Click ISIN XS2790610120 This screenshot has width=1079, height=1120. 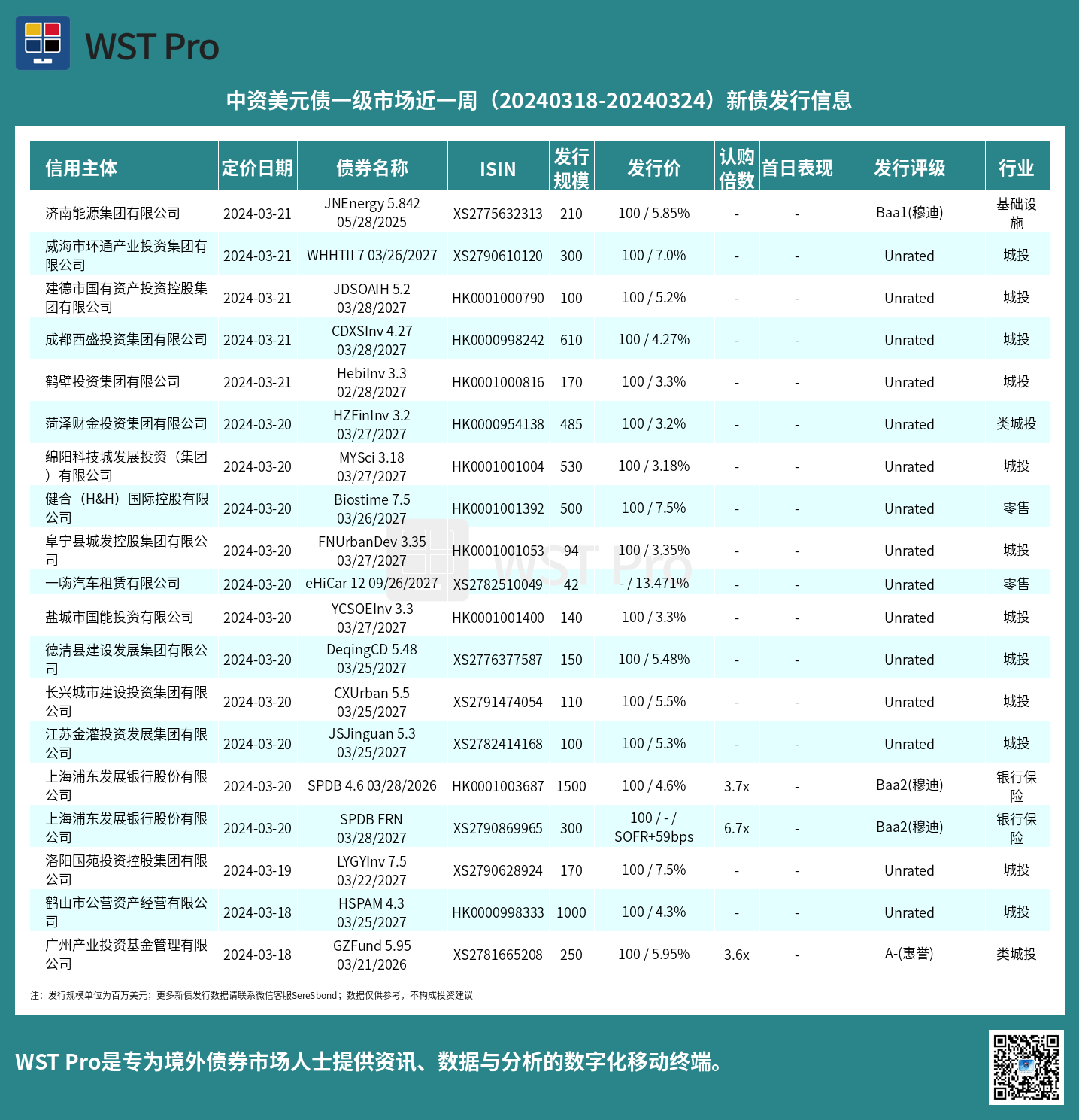point(498,256)
